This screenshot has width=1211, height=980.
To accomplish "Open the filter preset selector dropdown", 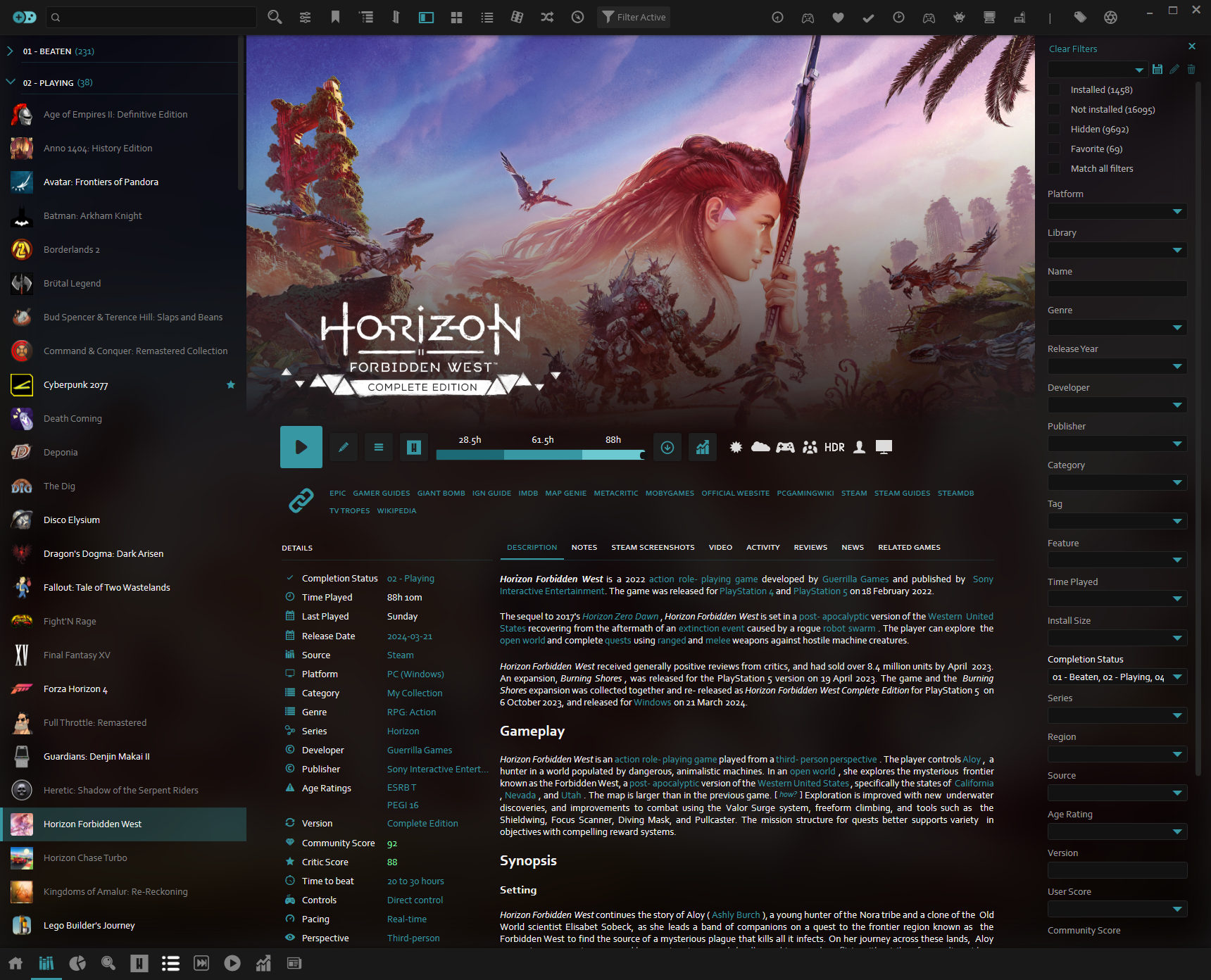I will [x=1097, y=69].
